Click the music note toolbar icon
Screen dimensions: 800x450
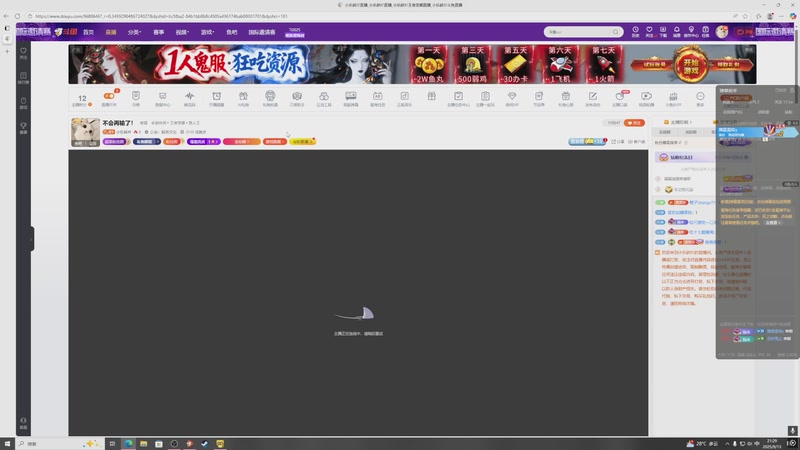click(x=404, y=96)
